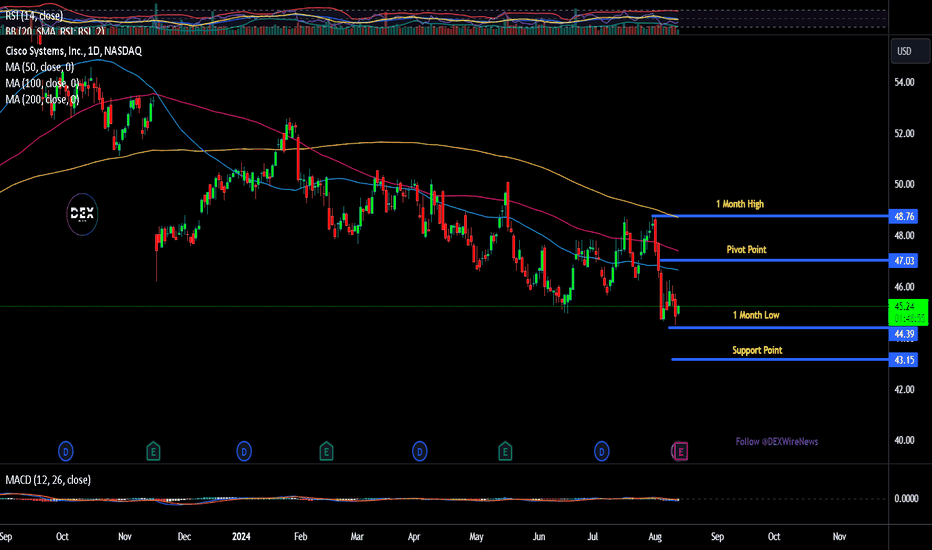The width and height of the screenshot is (932, 550).
Task: Click the May label on time axis
Action: (476, 536)
